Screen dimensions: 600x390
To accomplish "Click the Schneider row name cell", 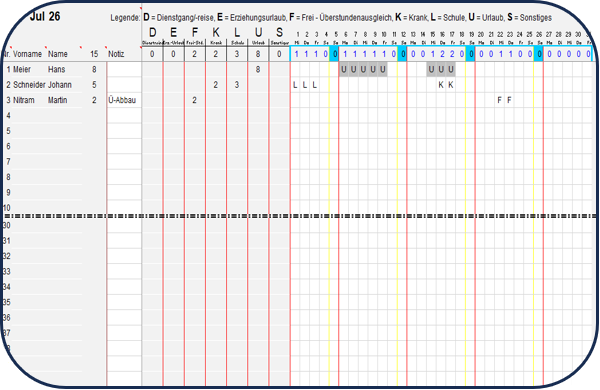I will 29,85.
